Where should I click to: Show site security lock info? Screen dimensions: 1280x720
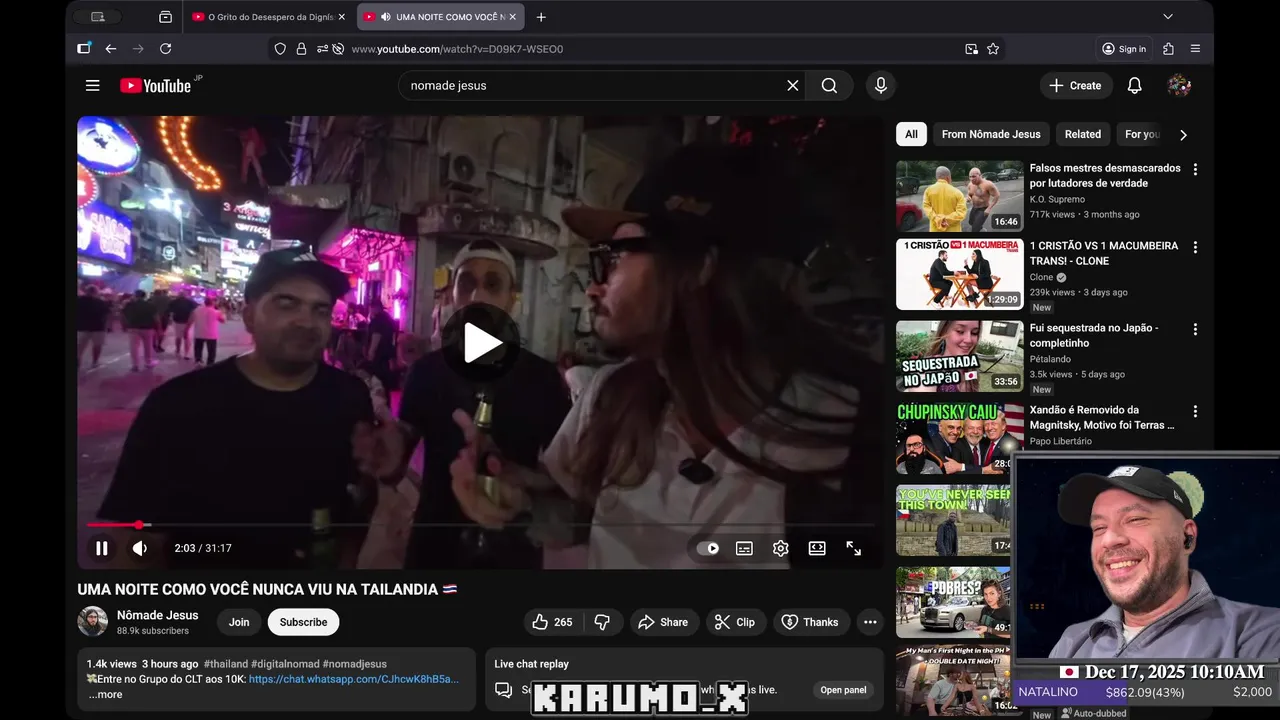pos(301,49)
